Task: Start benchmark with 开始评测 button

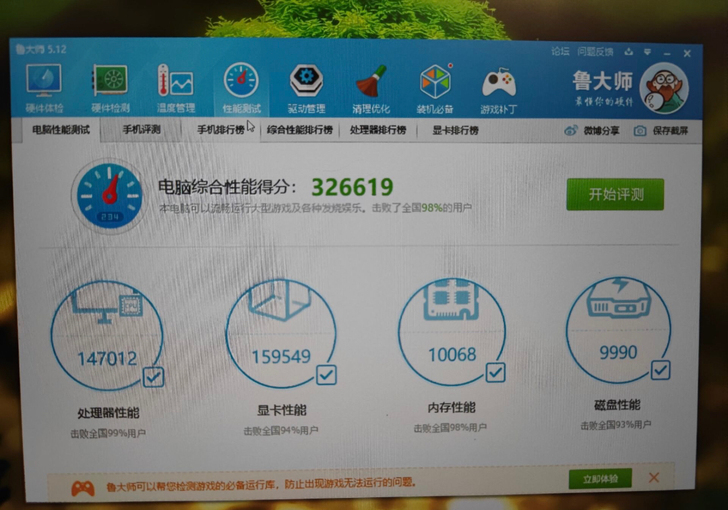Action: coord(615,194)
